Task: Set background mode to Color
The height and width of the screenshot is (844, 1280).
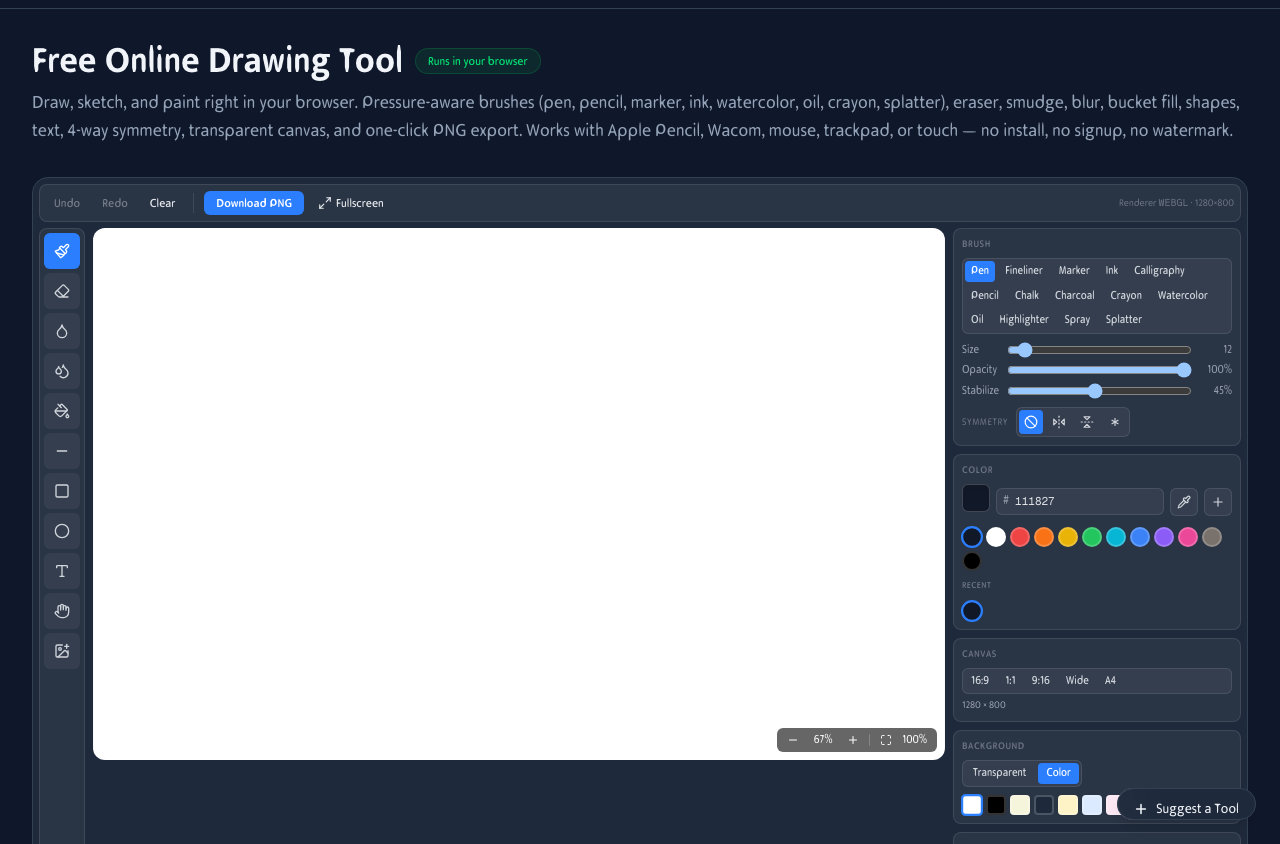Action: [1059, 773]
